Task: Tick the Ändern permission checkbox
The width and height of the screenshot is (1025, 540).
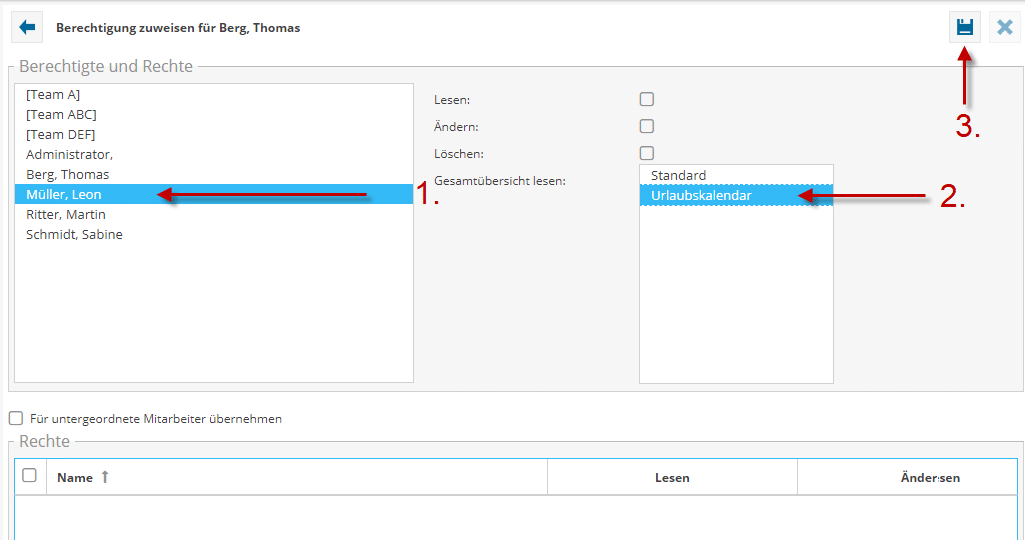Action: pos(647,127)
